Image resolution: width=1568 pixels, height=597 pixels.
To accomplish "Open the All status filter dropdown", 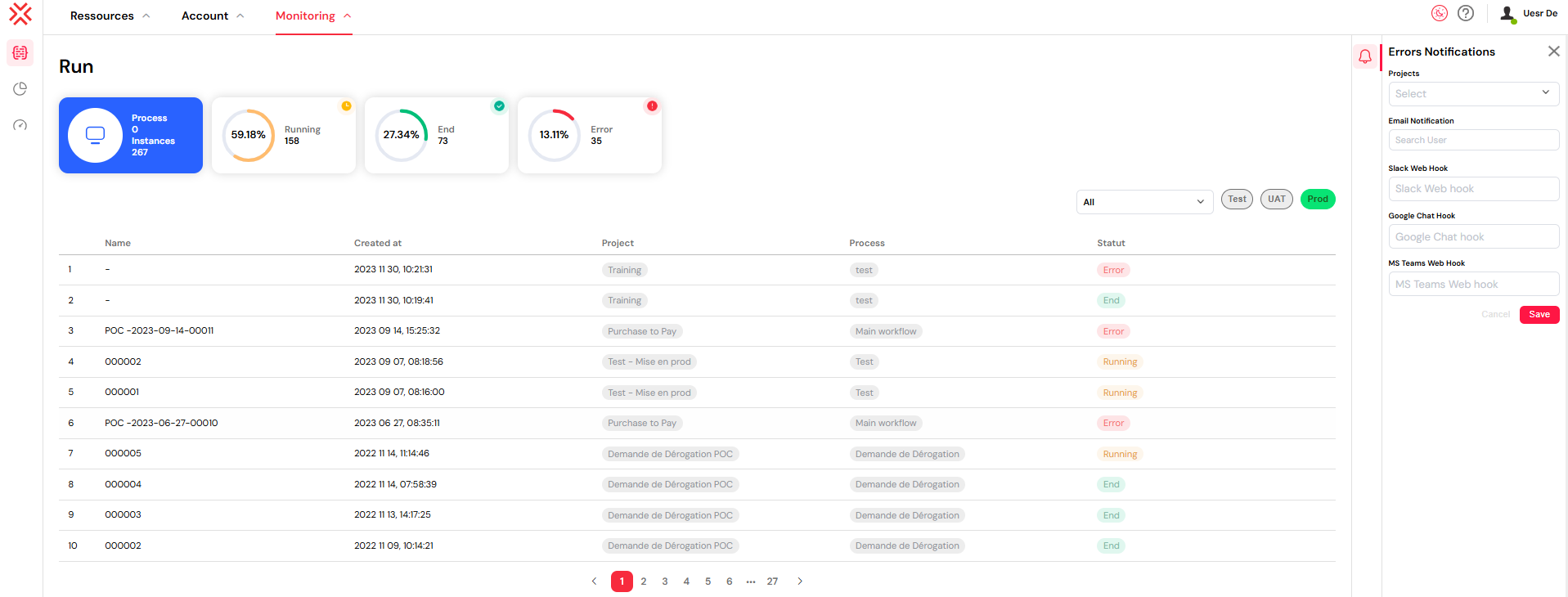I will (1144, 202).
